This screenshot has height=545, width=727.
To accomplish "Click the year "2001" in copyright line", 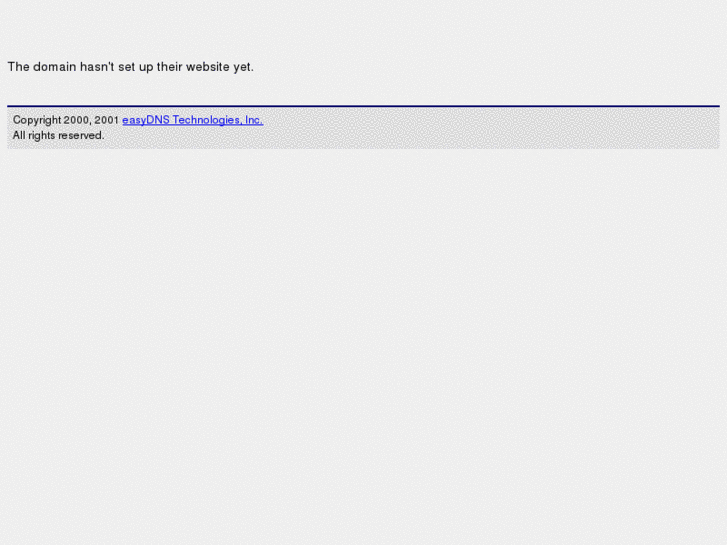I will (x=107, y=120).
